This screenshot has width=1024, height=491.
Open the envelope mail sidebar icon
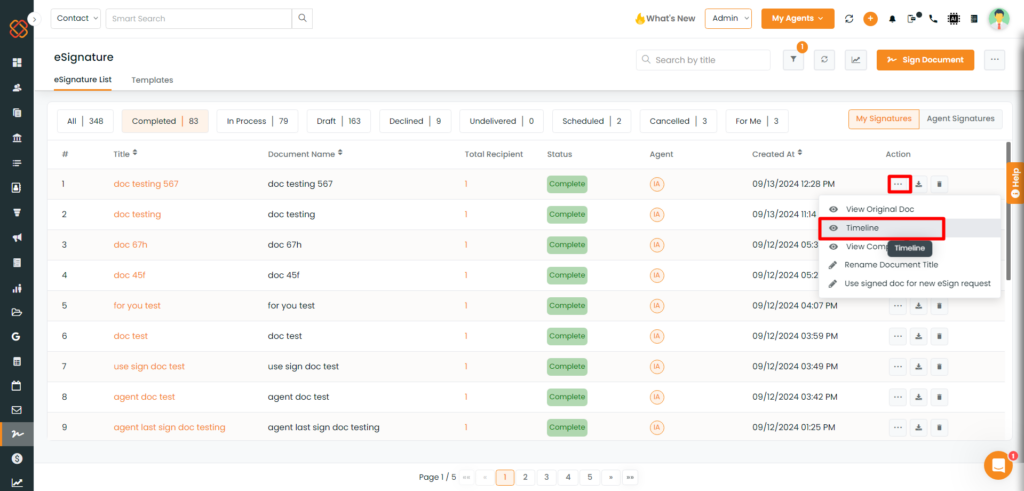(17, 411)
